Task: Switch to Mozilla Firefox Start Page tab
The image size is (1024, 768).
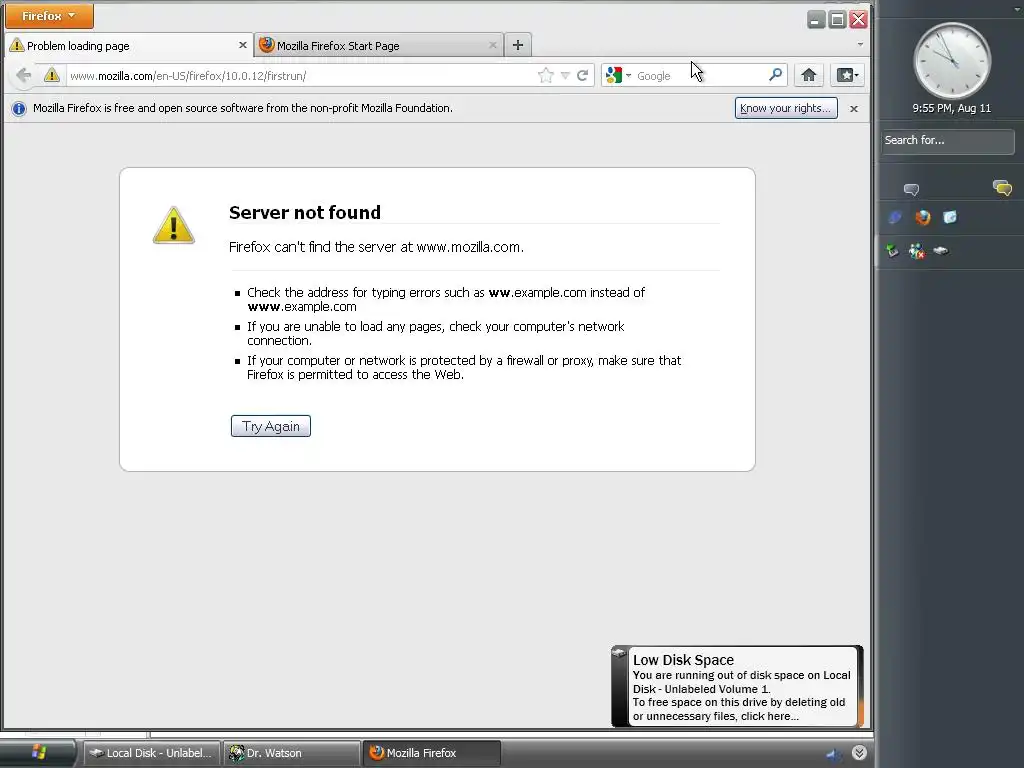Action: (377, 46)
